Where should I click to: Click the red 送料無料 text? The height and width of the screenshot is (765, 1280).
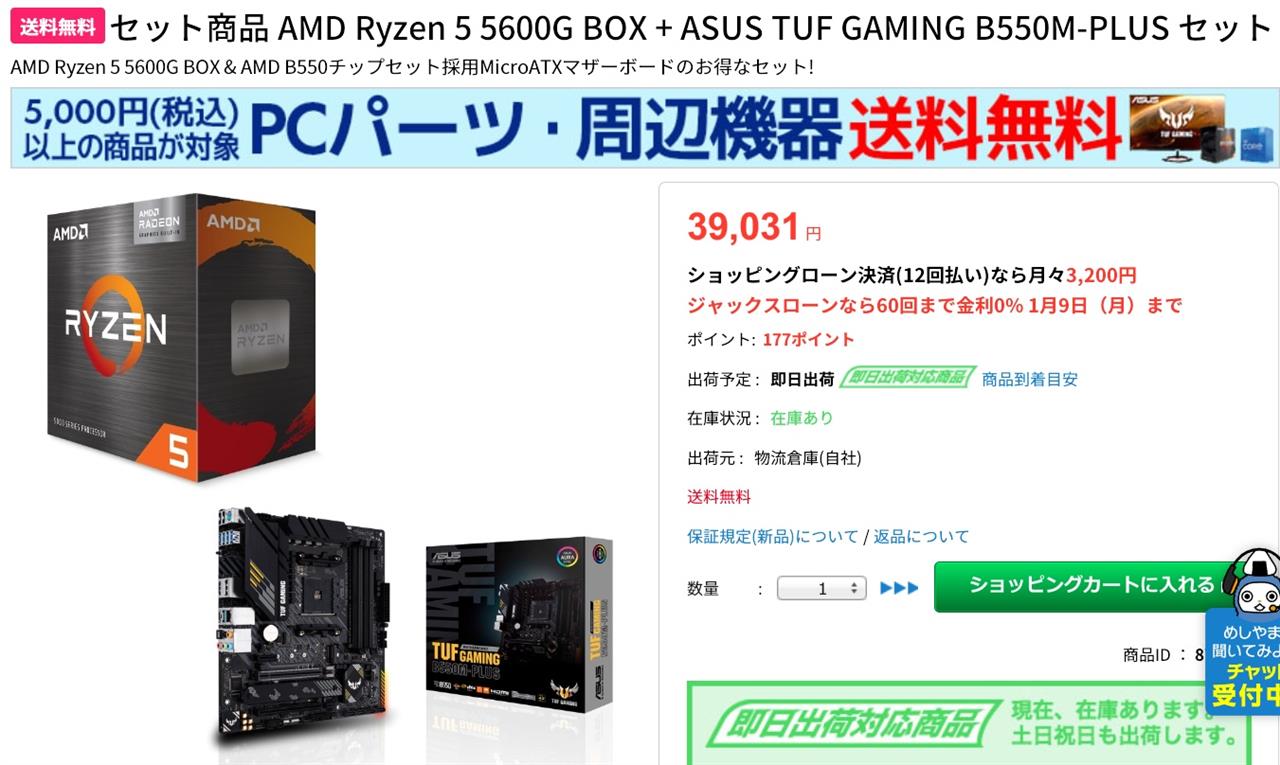719,496
